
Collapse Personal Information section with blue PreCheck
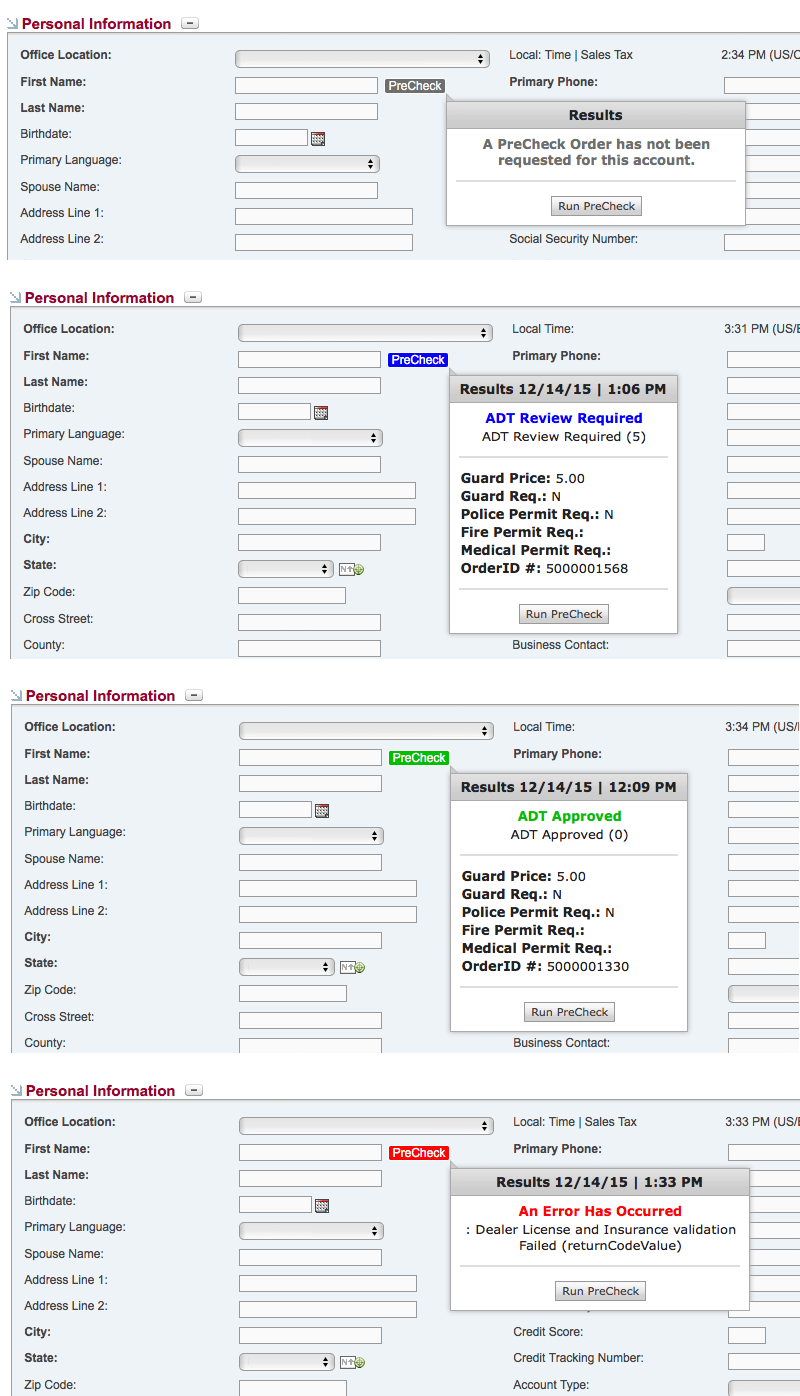[x=194, y=297]
